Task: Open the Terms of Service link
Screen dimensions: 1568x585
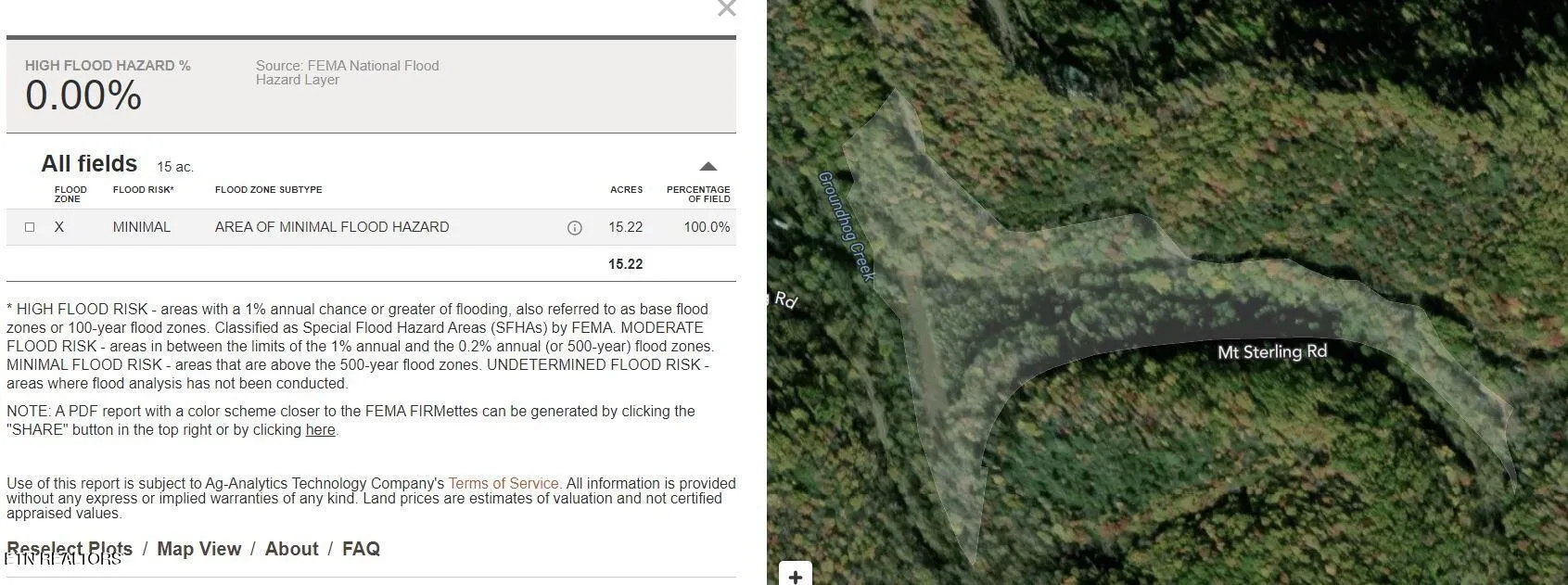Action: (503, 484)
